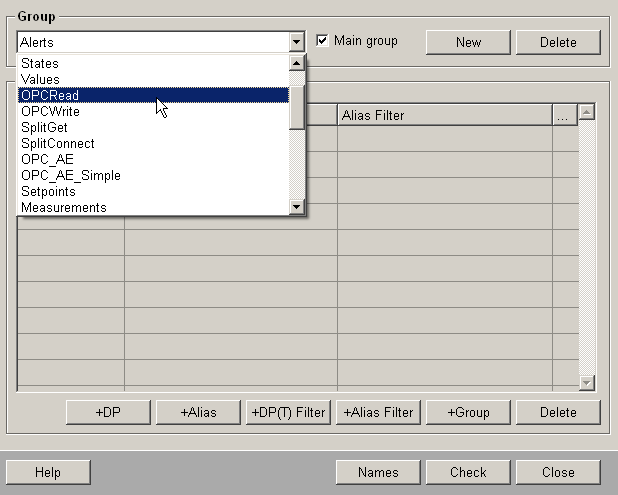
Task: Click the +Alias button
Action: point(198,412)
